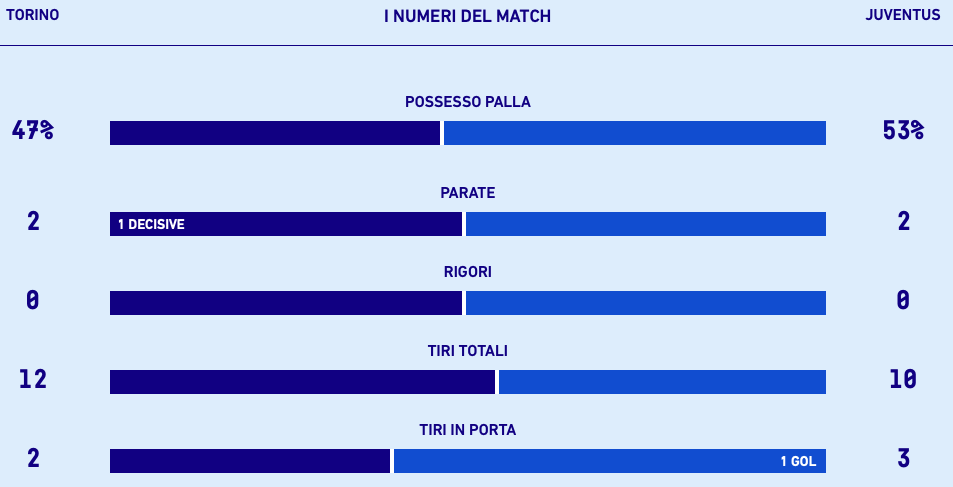Image resolution: width=953 pixels, height=487 pixels.
Task: Select the 53% possession value
Action: [903, 130]
